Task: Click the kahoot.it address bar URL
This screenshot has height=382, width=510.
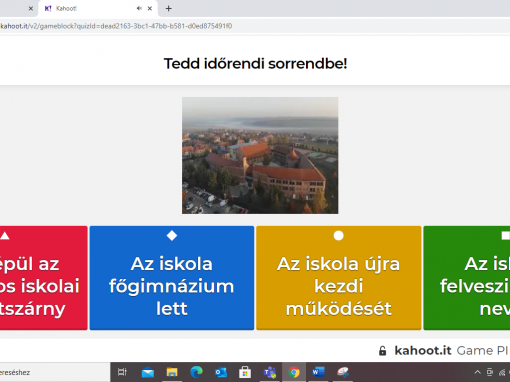Action: coord(116,26)
